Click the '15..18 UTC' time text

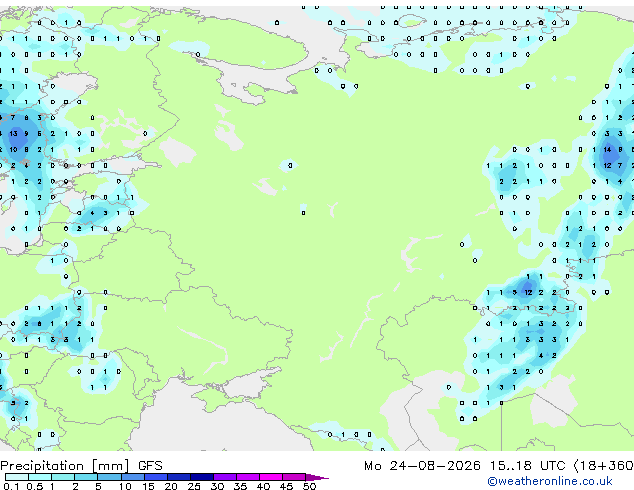tap(527, 466)
